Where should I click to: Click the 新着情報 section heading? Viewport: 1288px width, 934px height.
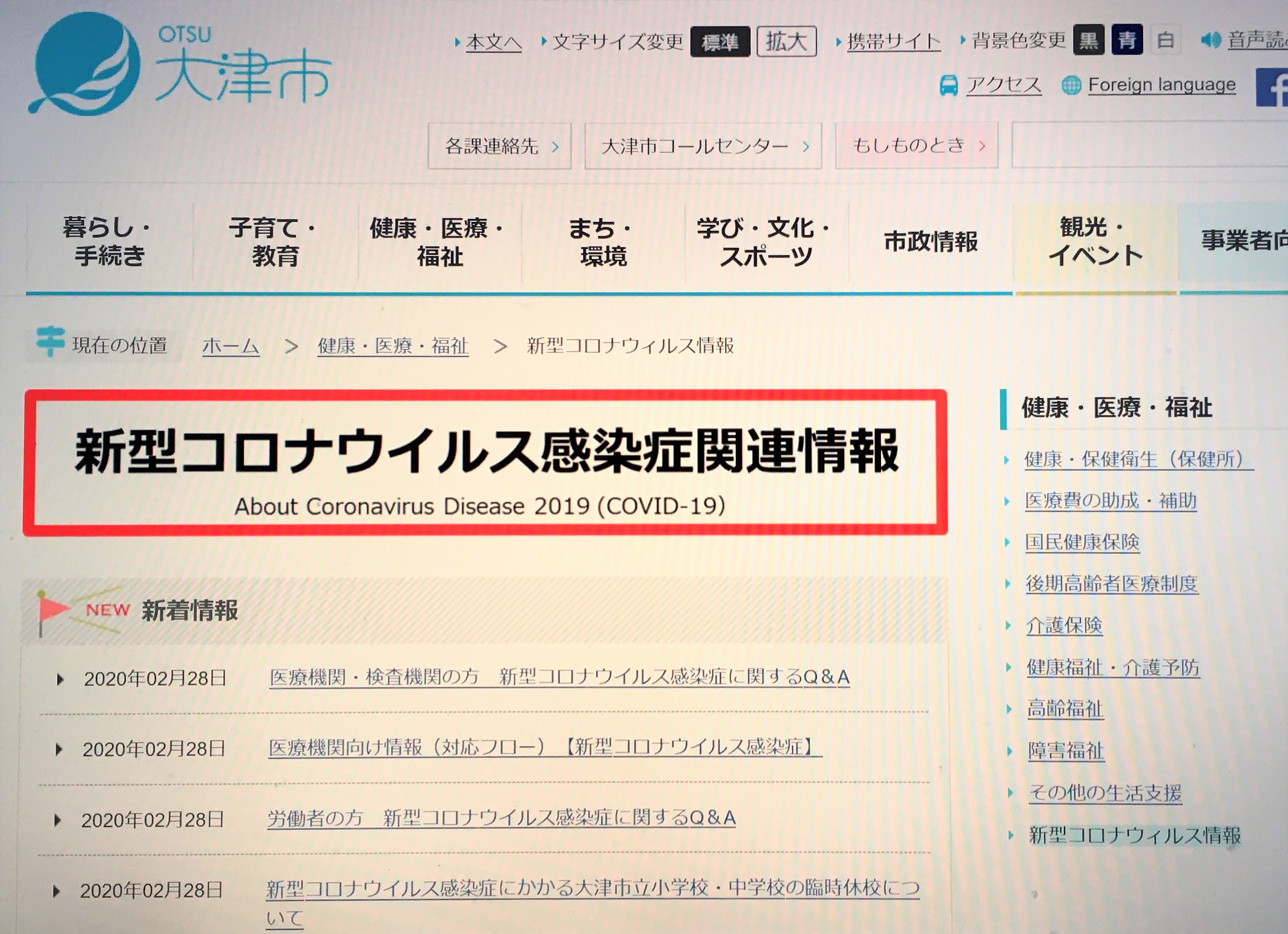tap(190, 610)
